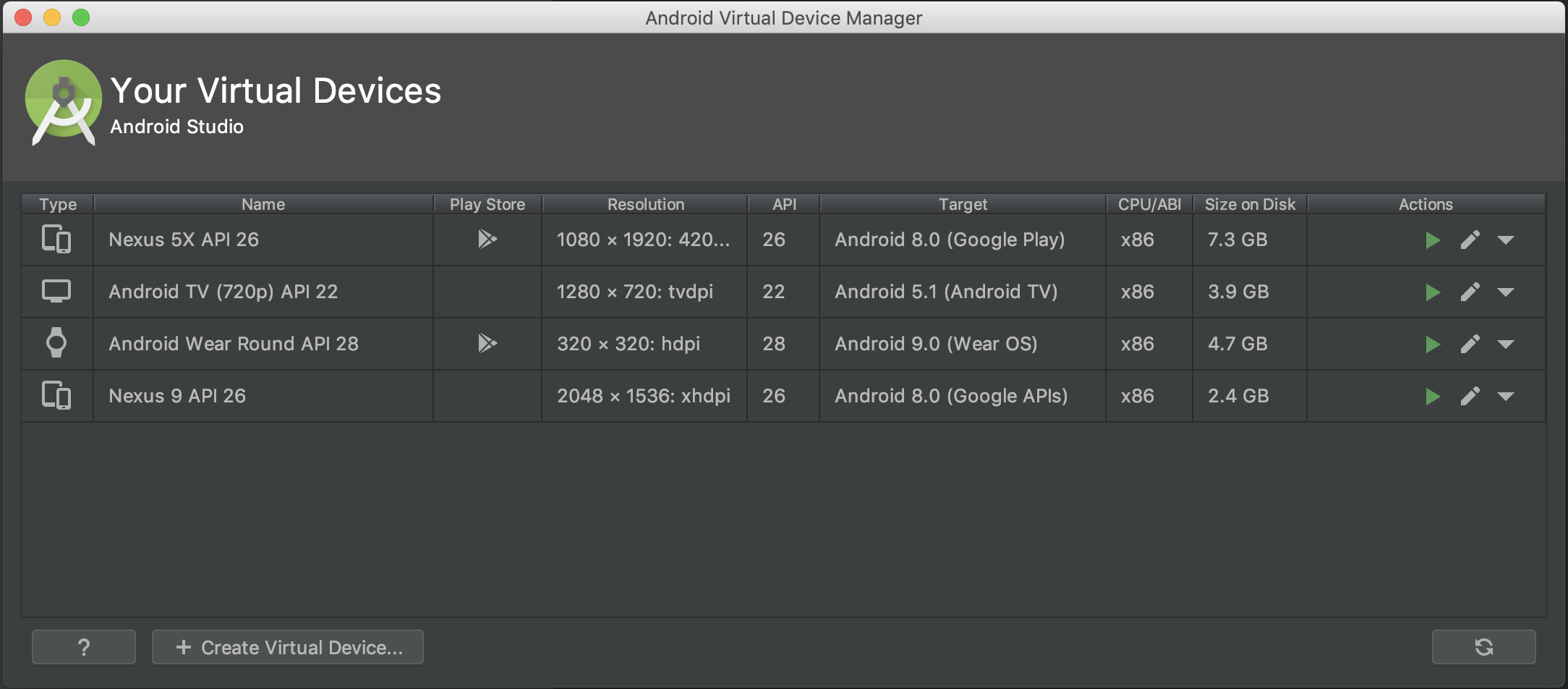The height and width of the screenshot is (689, 1568).
Task: Show more actions for Nexus 9 API 26
Action: tap(1506, 397)
